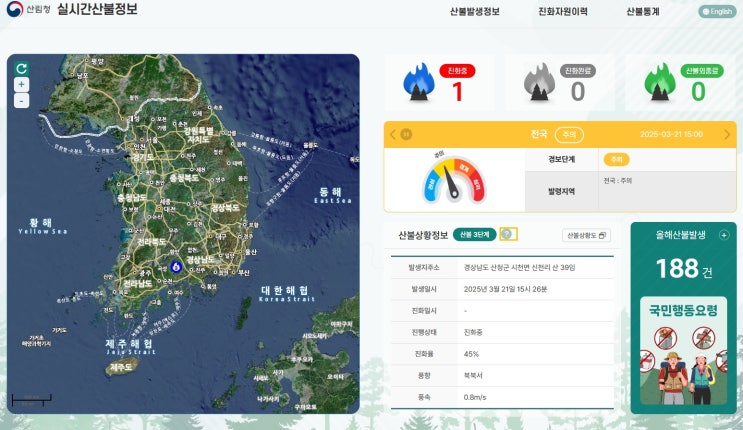Click the gray flame 진화완료 icon
The height and width of the screenshot is (430, 743).
click(539, 82)
